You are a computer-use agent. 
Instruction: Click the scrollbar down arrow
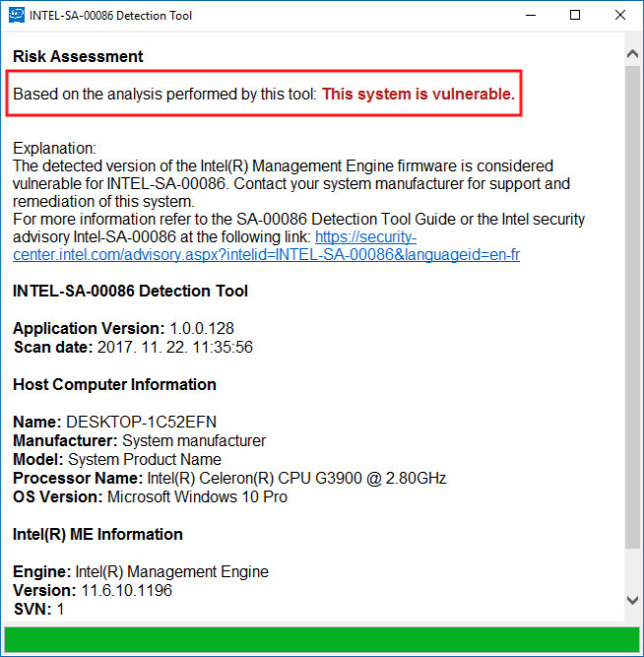632,600
